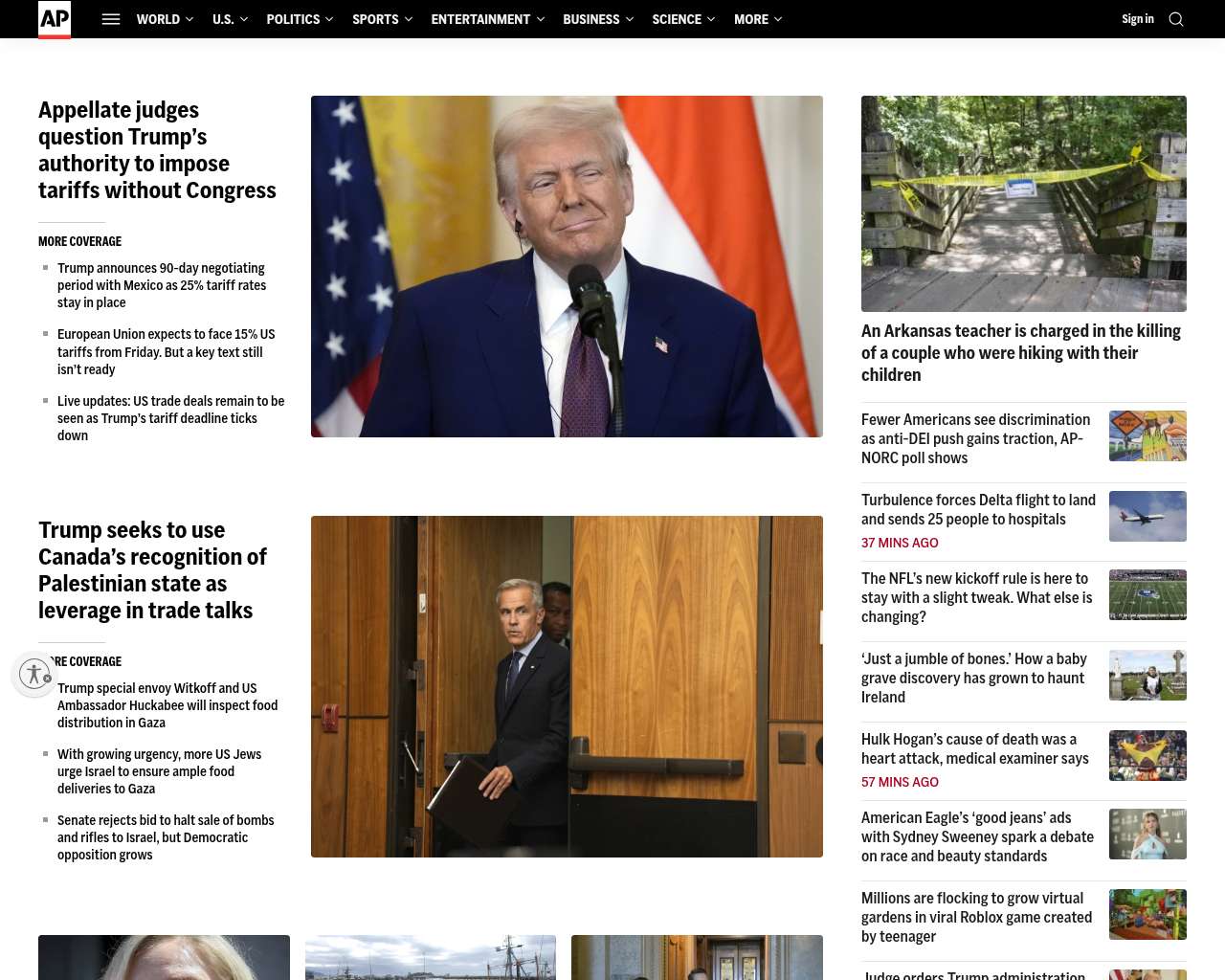
Task: Open the Hulk Hogan story thumbnail
Action: pos(1147,755)
